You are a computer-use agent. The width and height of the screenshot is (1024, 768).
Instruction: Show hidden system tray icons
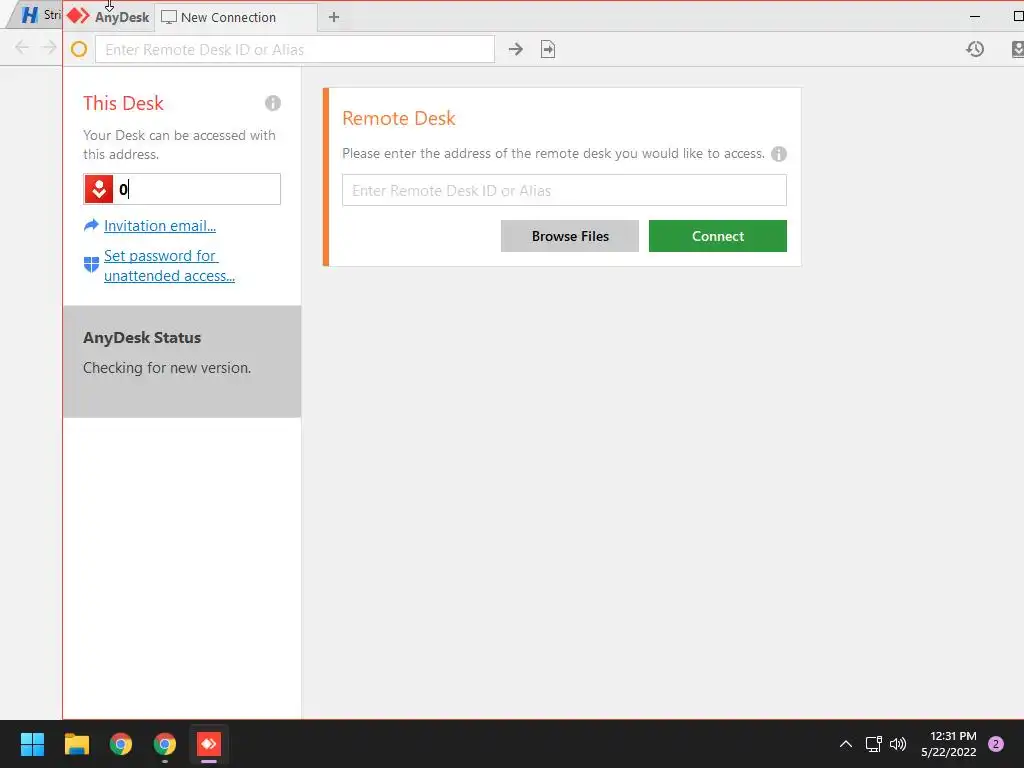pyautogui.click(x=846, y=744)
